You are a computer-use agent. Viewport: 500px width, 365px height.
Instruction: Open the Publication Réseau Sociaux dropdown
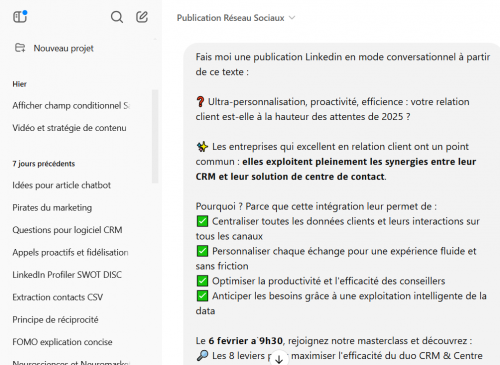236,18
